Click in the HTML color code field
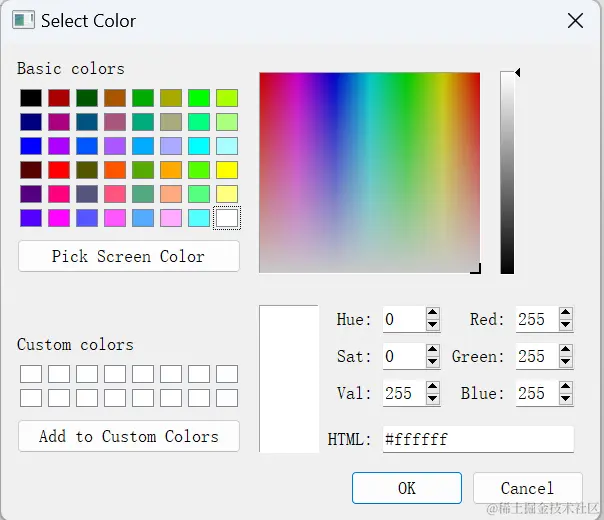The height and width of the screenshot is (520, 604). coord(477,439)
